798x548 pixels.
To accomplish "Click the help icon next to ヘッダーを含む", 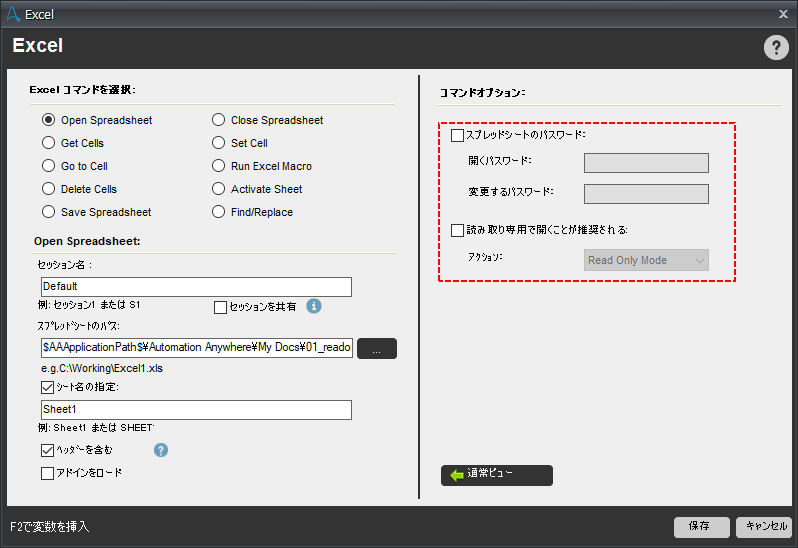I will click(x=161, y=450).
